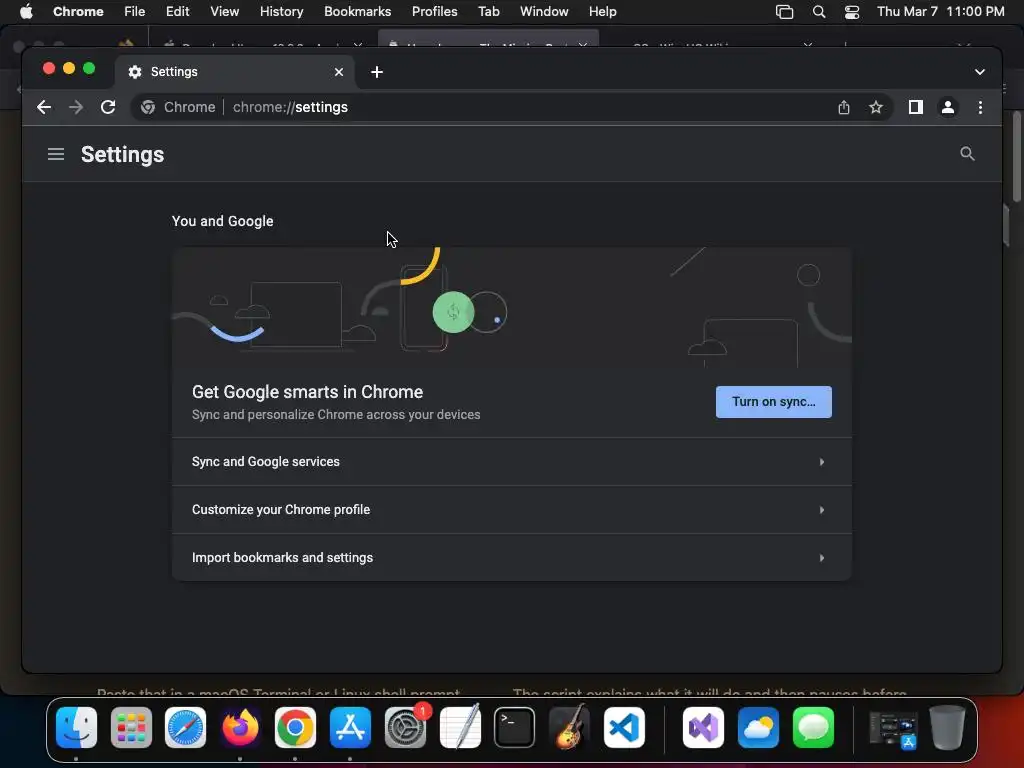Viewport: 1024px width, 768px height.
Task: Click Google Chrome in the Dock
Action: (295, 728)
